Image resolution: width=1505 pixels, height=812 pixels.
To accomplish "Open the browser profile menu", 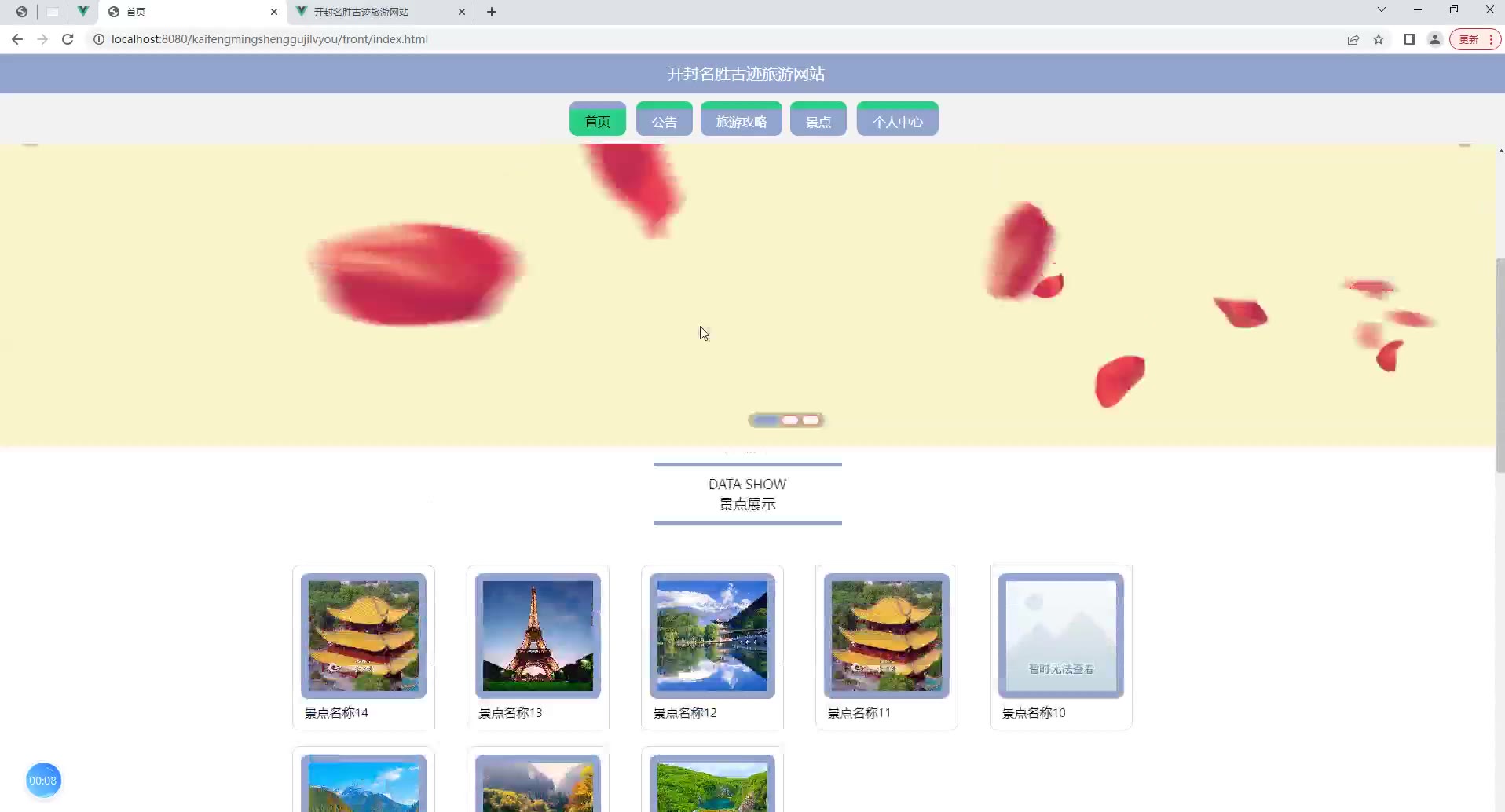I will [x=1435, y=39].
